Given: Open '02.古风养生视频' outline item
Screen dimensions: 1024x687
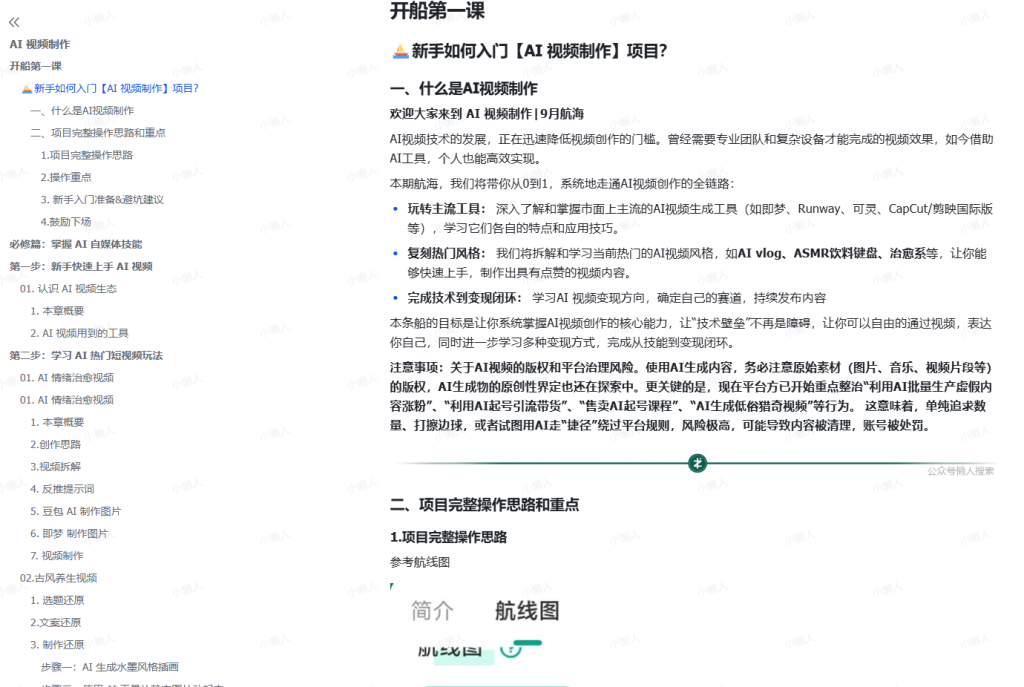Looking at the screenshot, I should point(58,578).
